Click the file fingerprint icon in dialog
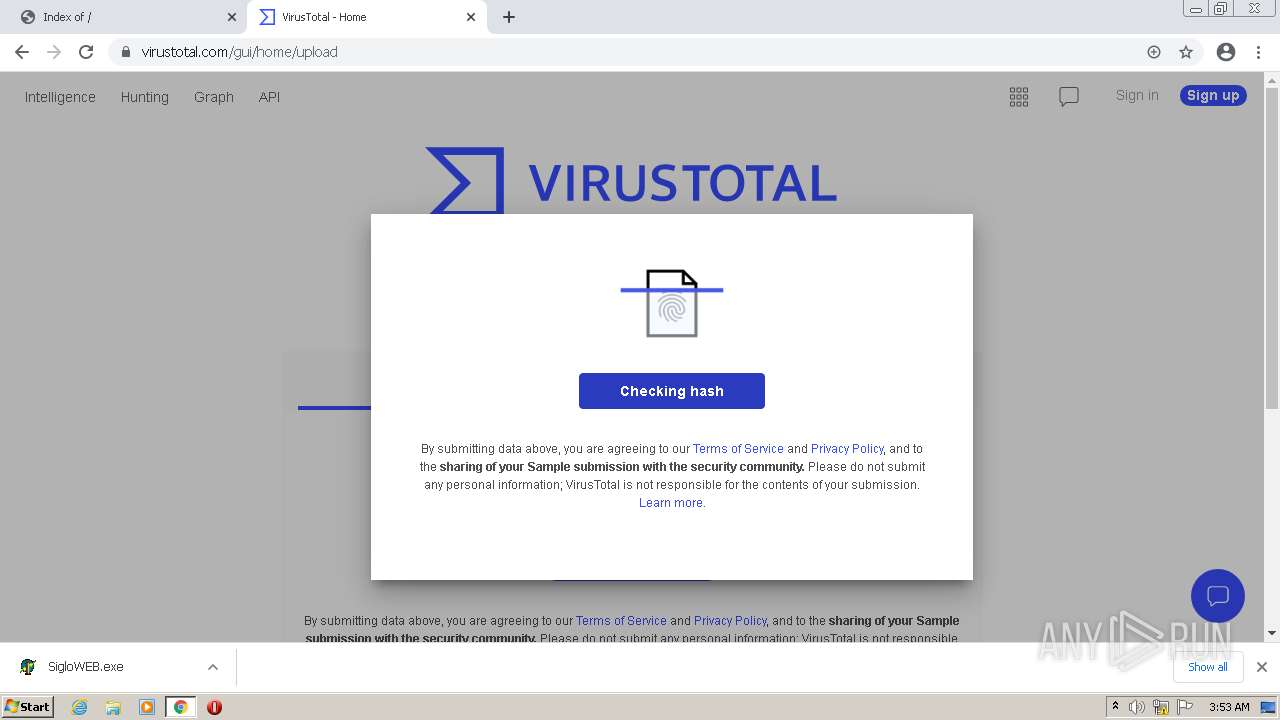The width and height of the screenshot is (1280, 720). click(x=672, y=303)
